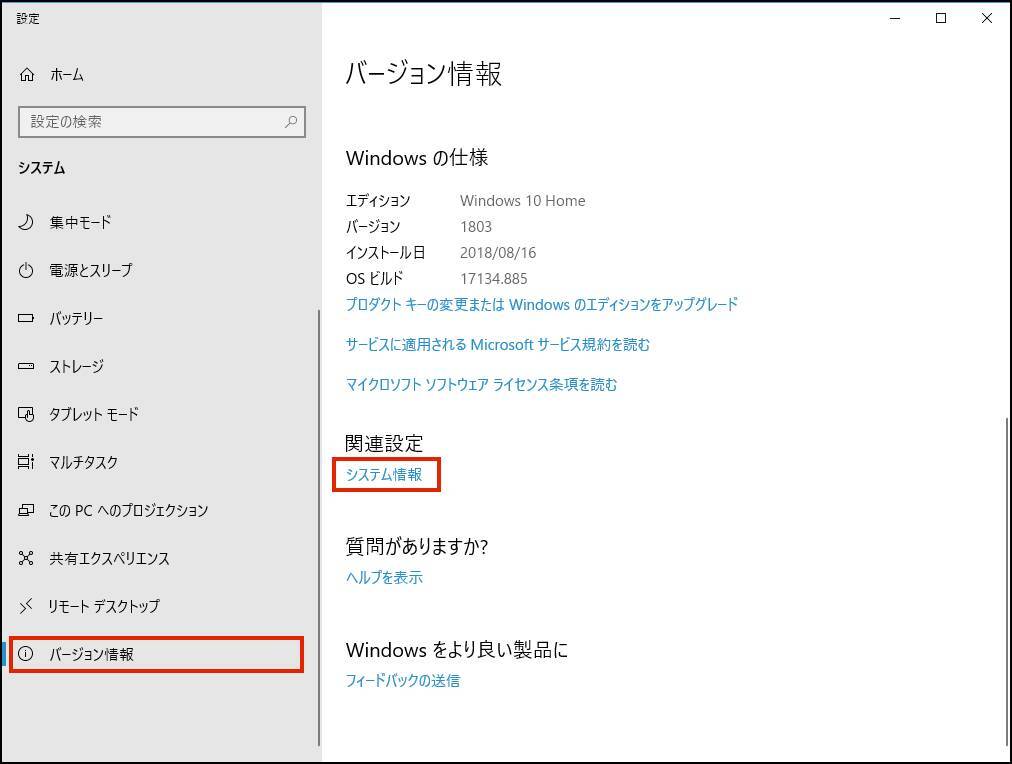Click the 共有エクスペリエンス icon
Image resolution: width=1012 pixels, height=764 pixels.
pyautogui.click(x=27, y=558)
